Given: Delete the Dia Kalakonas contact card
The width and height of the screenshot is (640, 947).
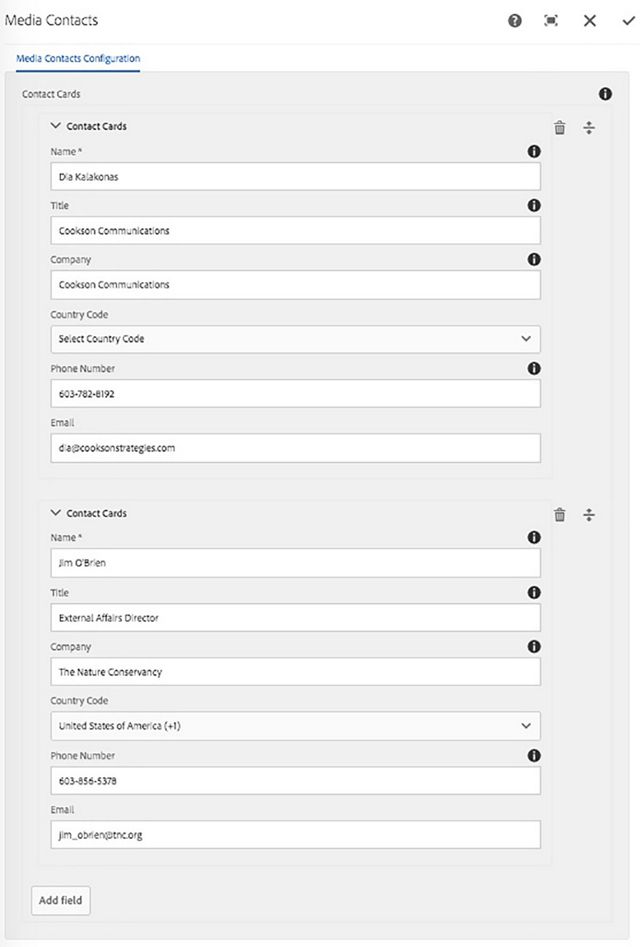Looking at the screenshot, I should [560, 128].
